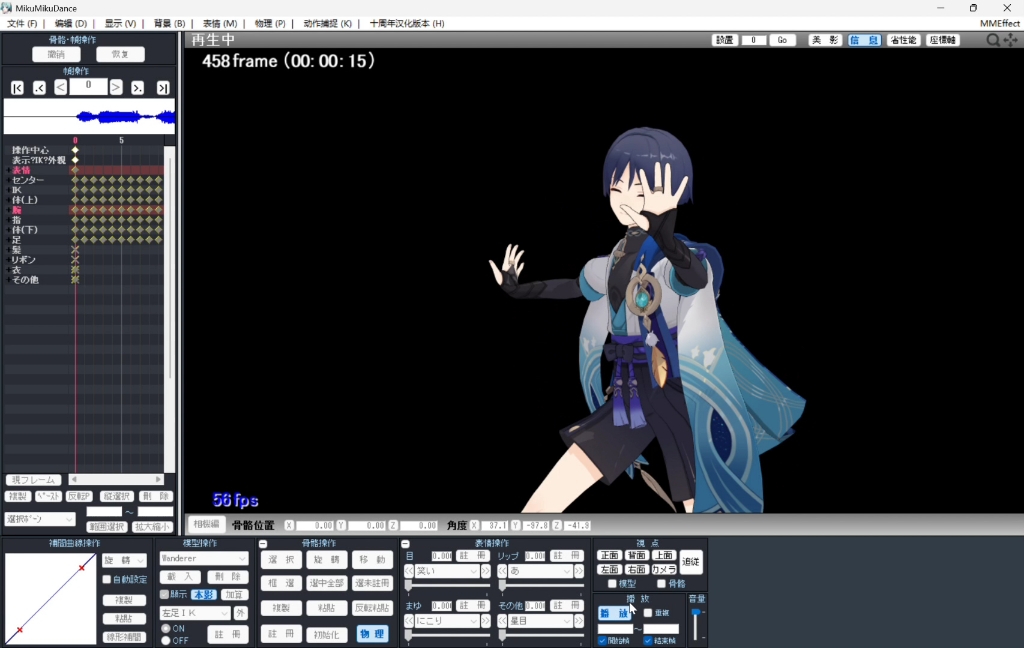Expand the 表情 track group

8,170
